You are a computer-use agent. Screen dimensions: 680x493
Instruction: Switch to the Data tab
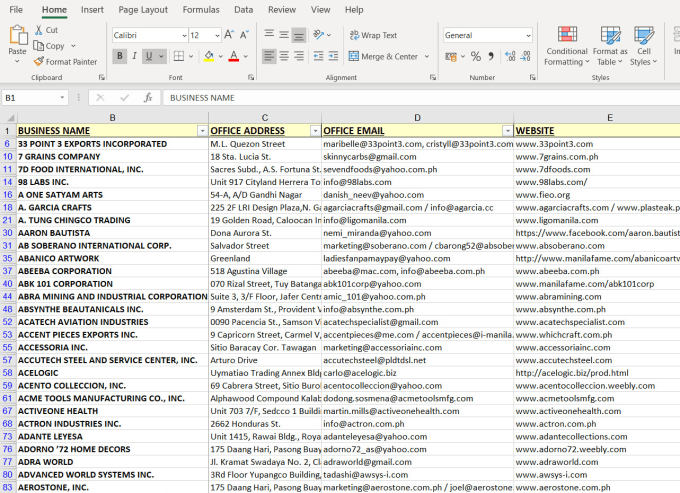click(x=243, y=10)
